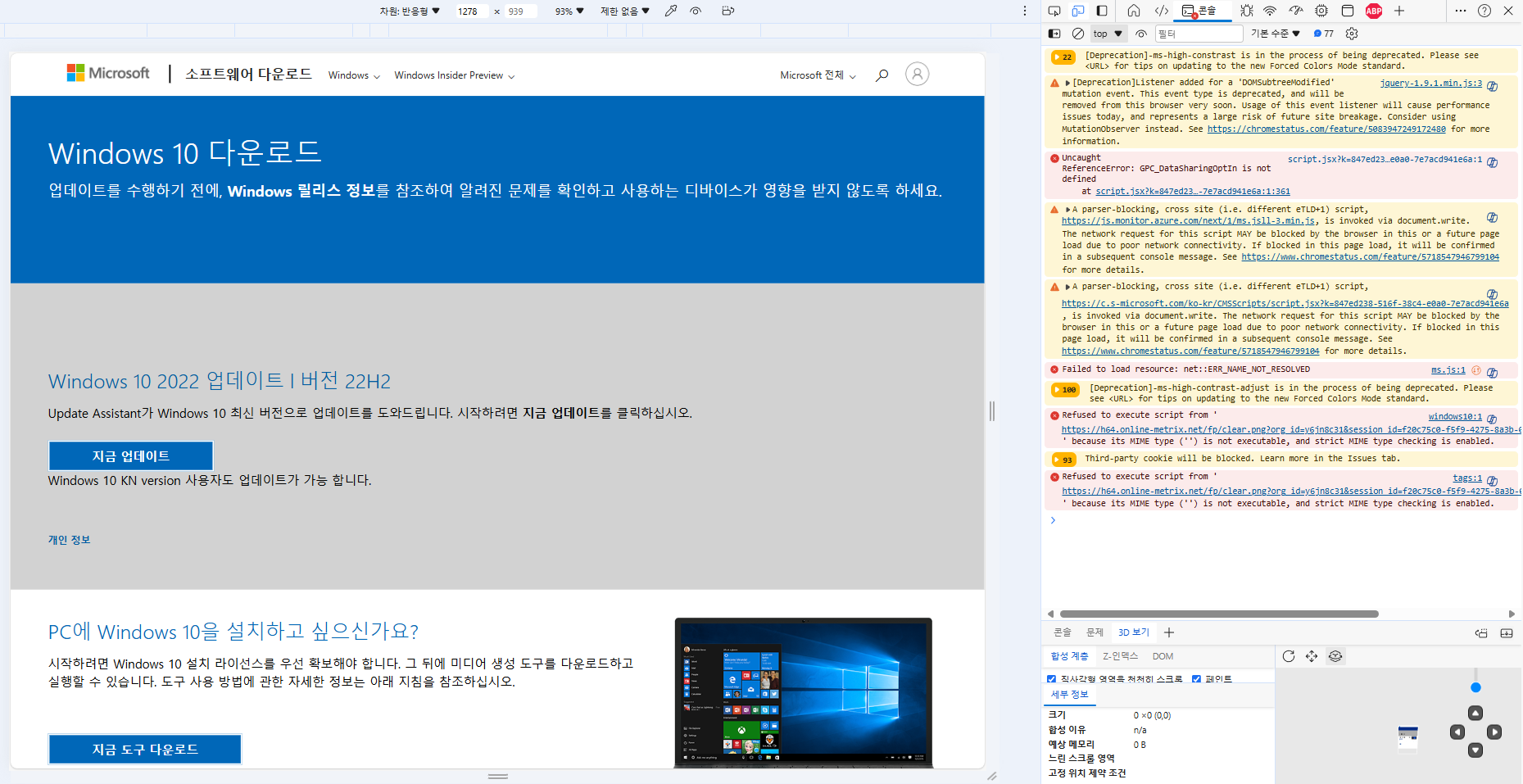The image size is (1523, 784).
Task: Switch to the drawer 콘솔 tab
Action: (x=1062, y=632)
